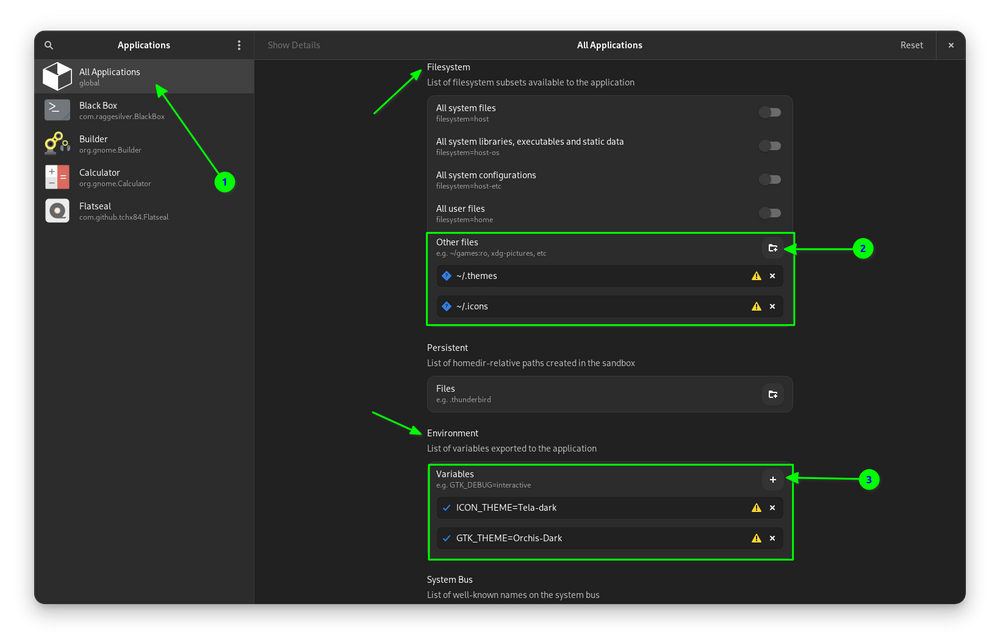The image size is (1000, 642).
Task: Click warning icon next to ICON_THEME=Tela-dark
Action: coord(756,508)
